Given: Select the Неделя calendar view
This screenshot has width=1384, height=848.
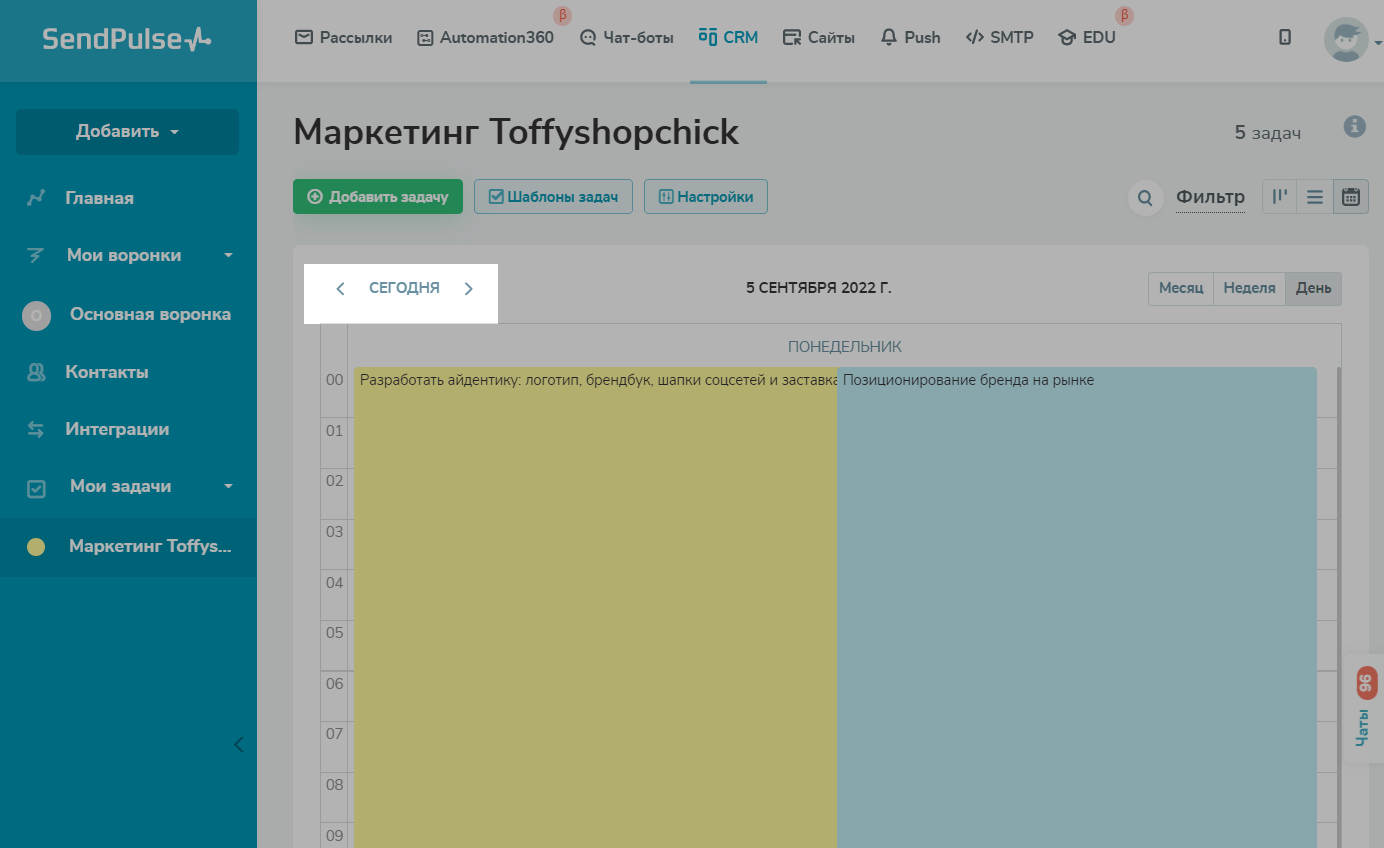Looking at the screenshot, I should point(1249,288).
